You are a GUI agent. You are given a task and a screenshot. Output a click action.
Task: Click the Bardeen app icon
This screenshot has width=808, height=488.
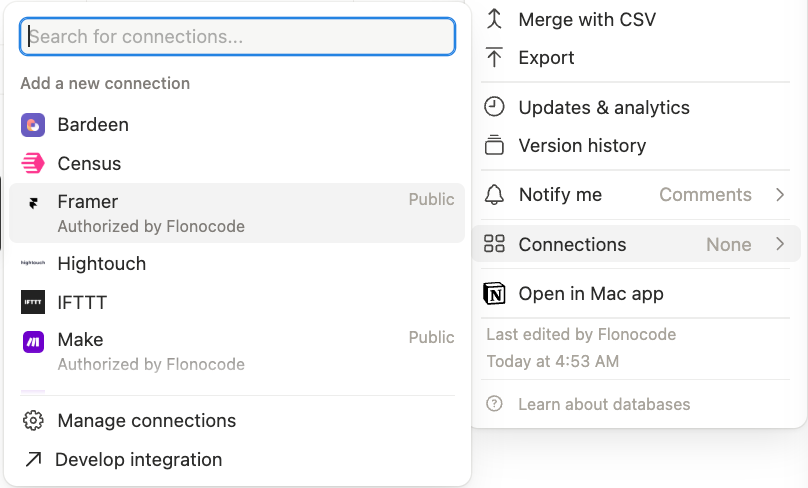pyautogui.click(x=33, y=125)
